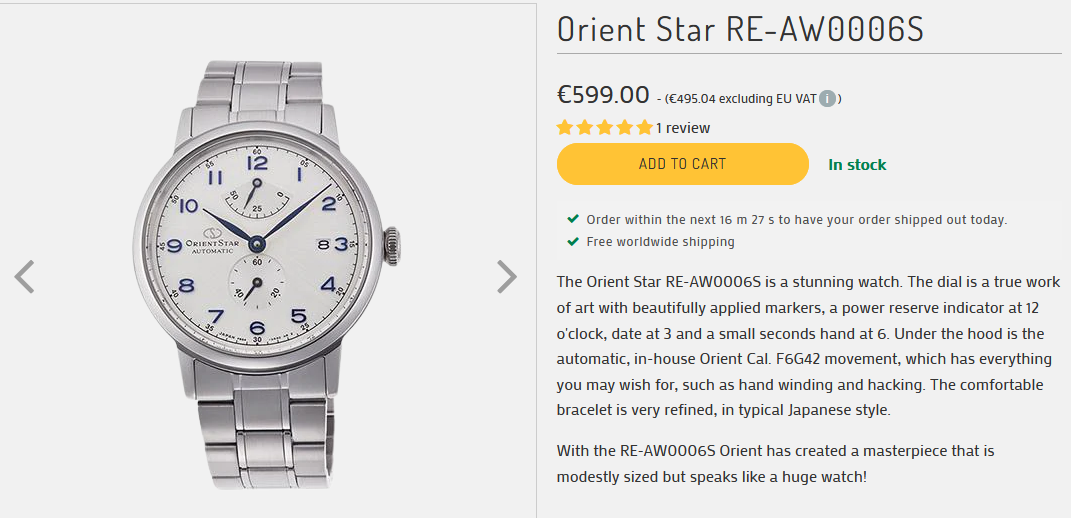Add the watch to cart
This screenshot has width=1071, height=518.
682,164
